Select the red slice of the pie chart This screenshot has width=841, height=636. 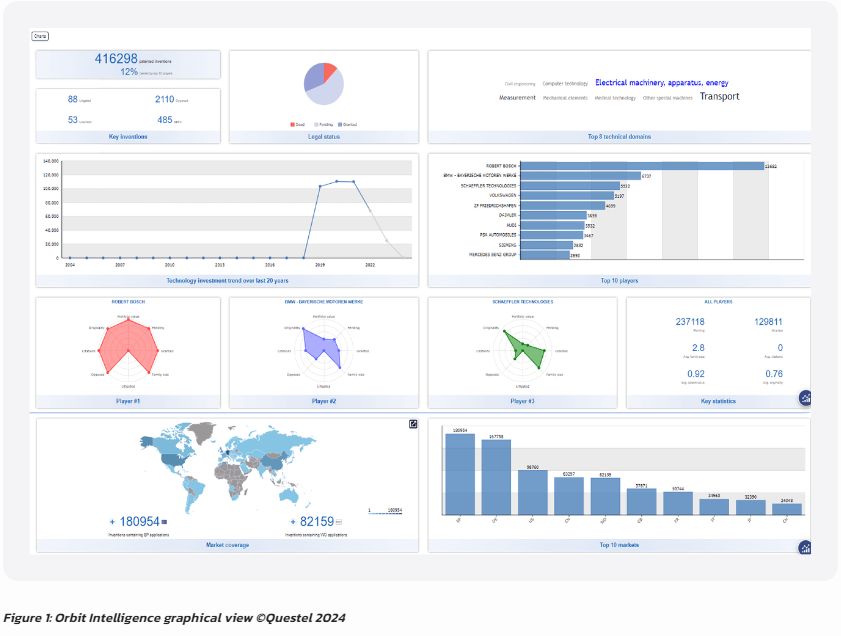[x=329, y=71]
